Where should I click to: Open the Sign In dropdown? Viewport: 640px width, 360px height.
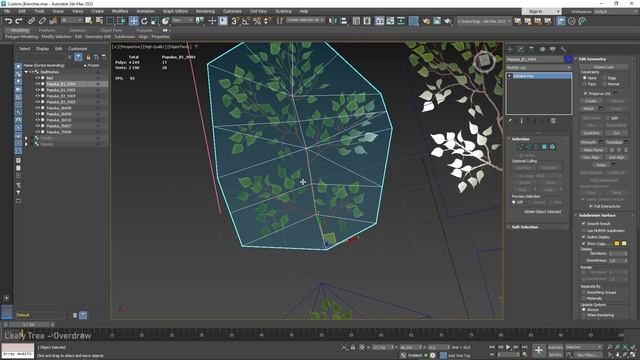[x=542, y=11]
